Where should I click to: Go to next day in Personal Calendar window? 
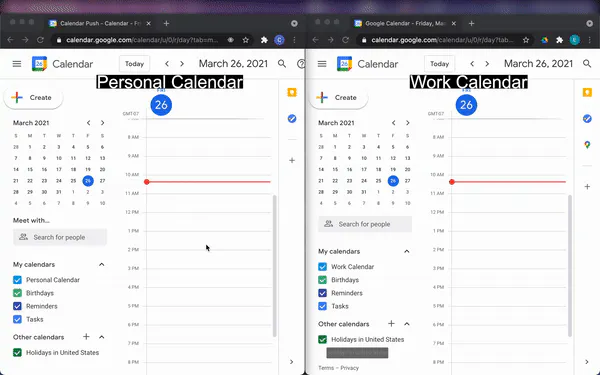tap(182, 64)
